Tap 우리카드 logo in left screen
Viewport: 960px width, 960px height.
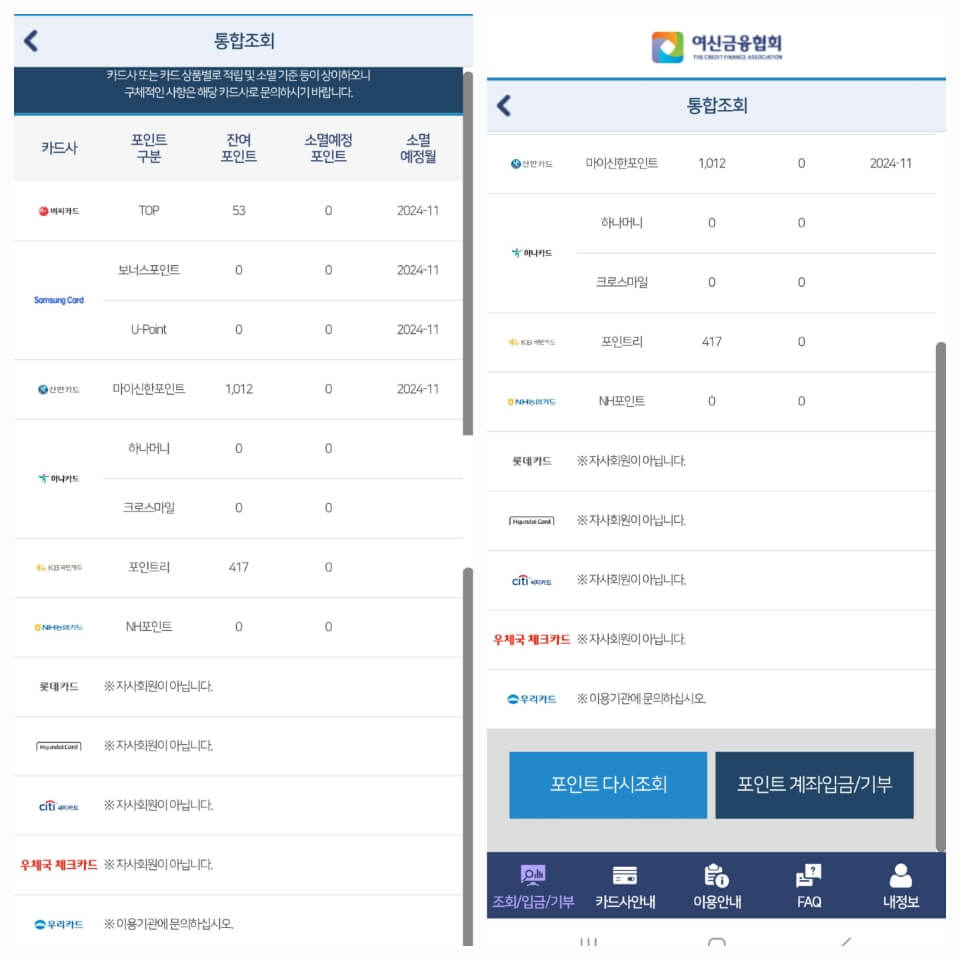(x=59, y=924)
